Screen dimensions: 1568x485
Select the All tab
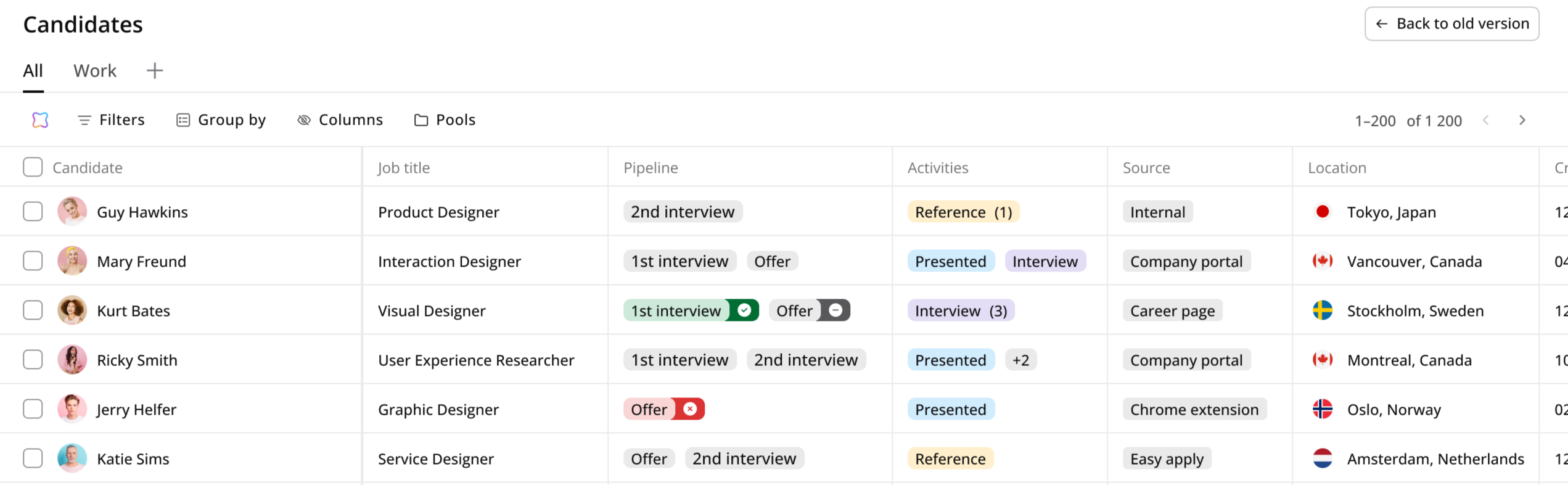33,71
